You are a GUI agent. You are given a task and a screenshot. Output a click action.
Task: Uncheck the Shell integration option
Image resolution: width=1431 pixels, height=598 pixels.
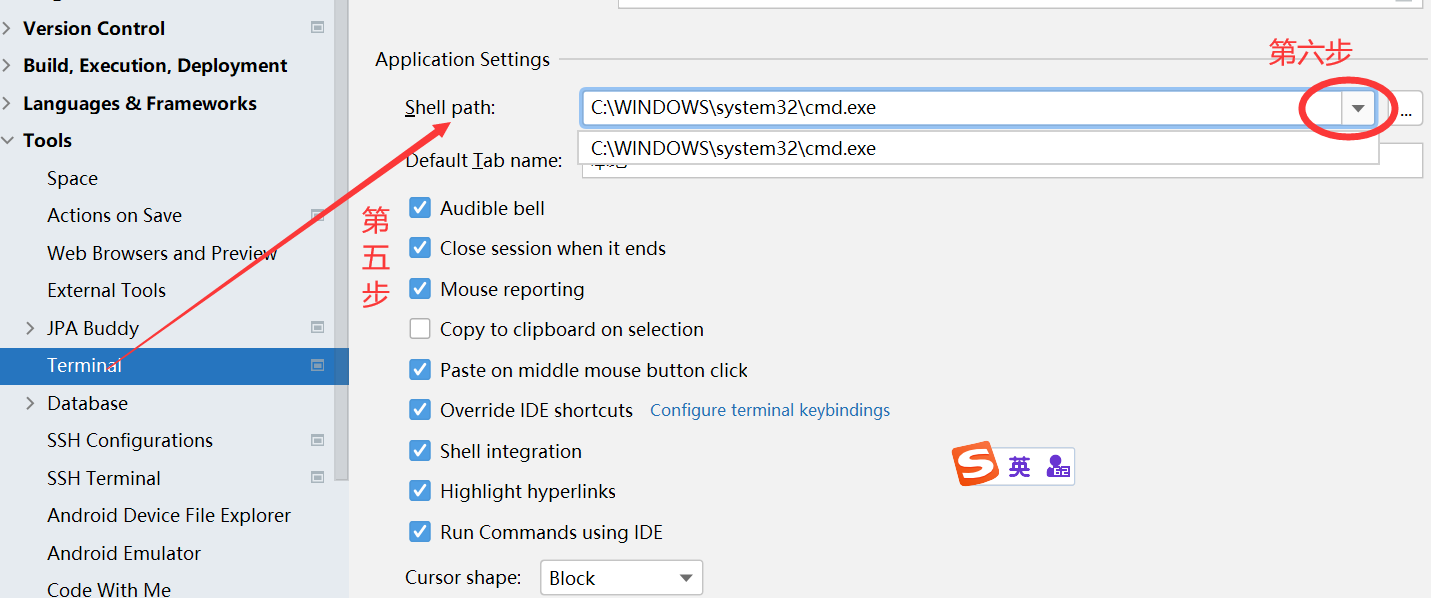coord(420,451)
